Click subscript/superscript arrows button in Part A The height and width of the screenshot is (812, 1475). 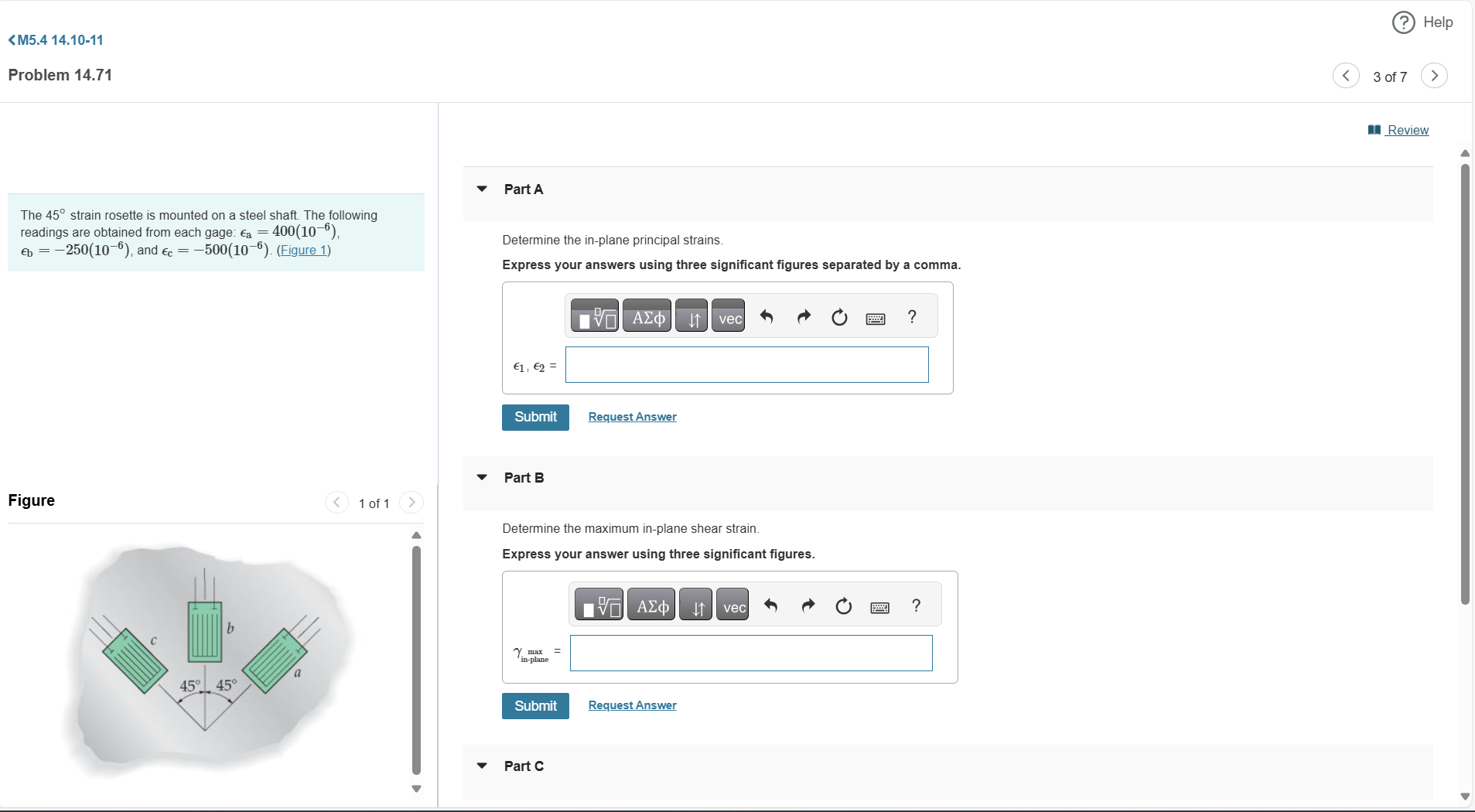[x=691, y=316]
